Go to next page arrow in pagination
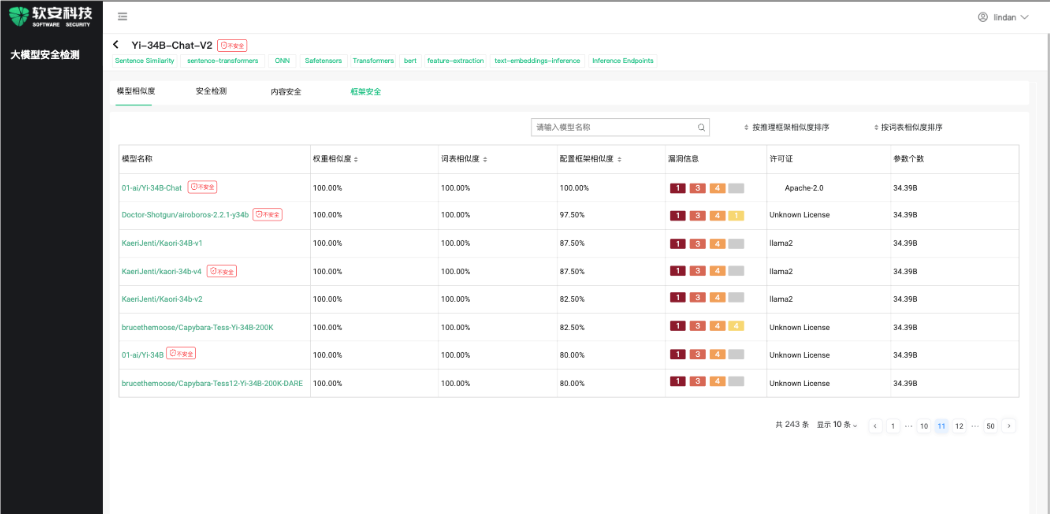This screenshot has width=1050, height=514. point(1008,426)
